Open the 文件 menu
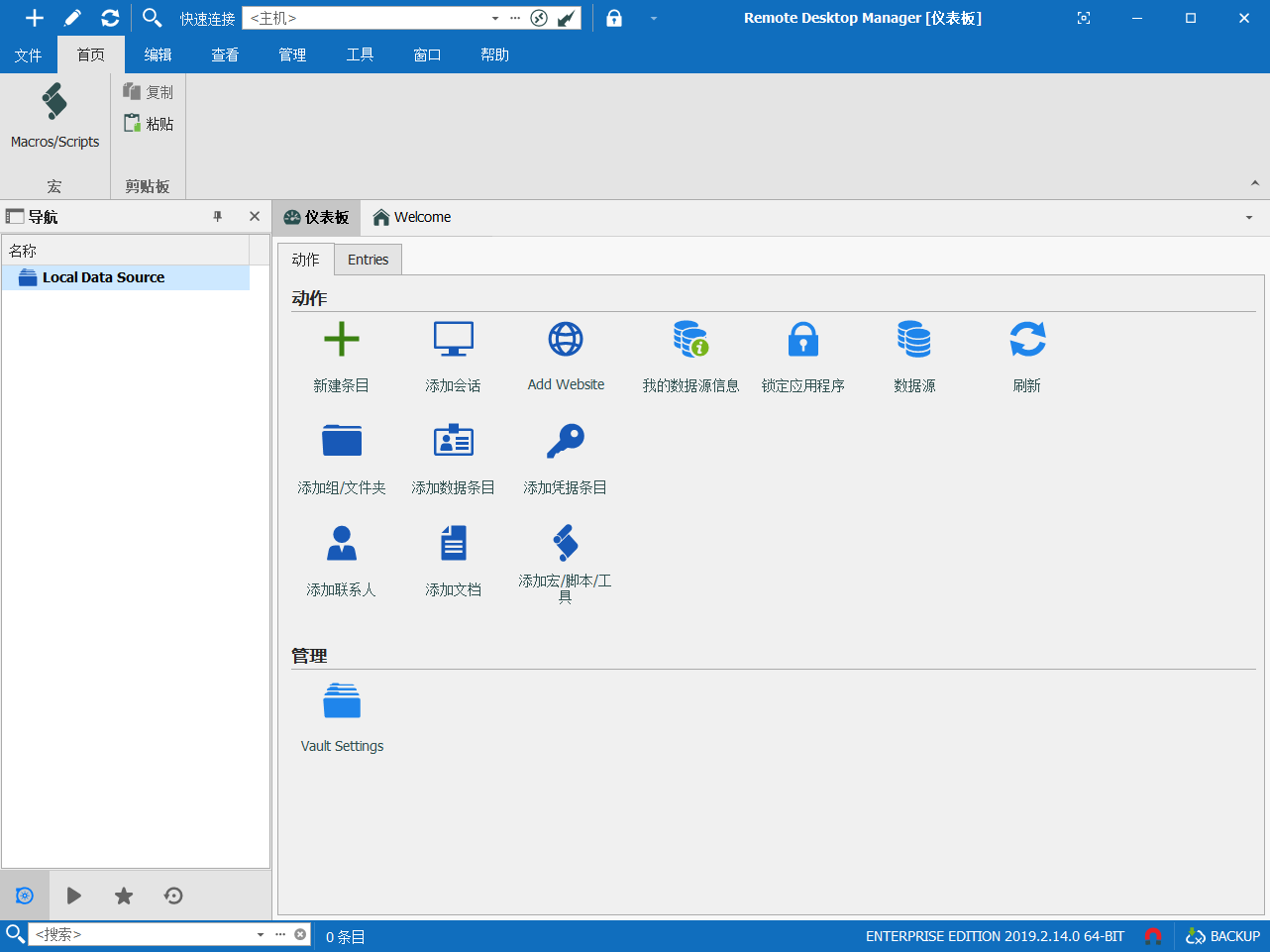1270x952 pixels. click(x=28, y=54)
